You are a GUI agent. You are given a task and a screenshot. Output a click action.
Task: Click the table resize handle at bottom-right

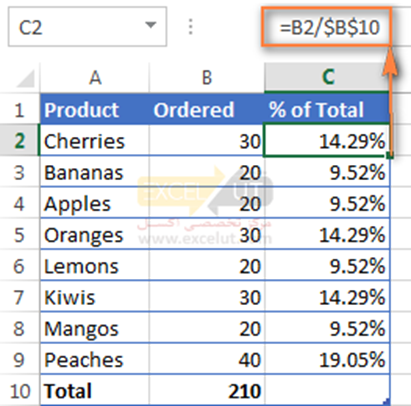click(387, 402)
